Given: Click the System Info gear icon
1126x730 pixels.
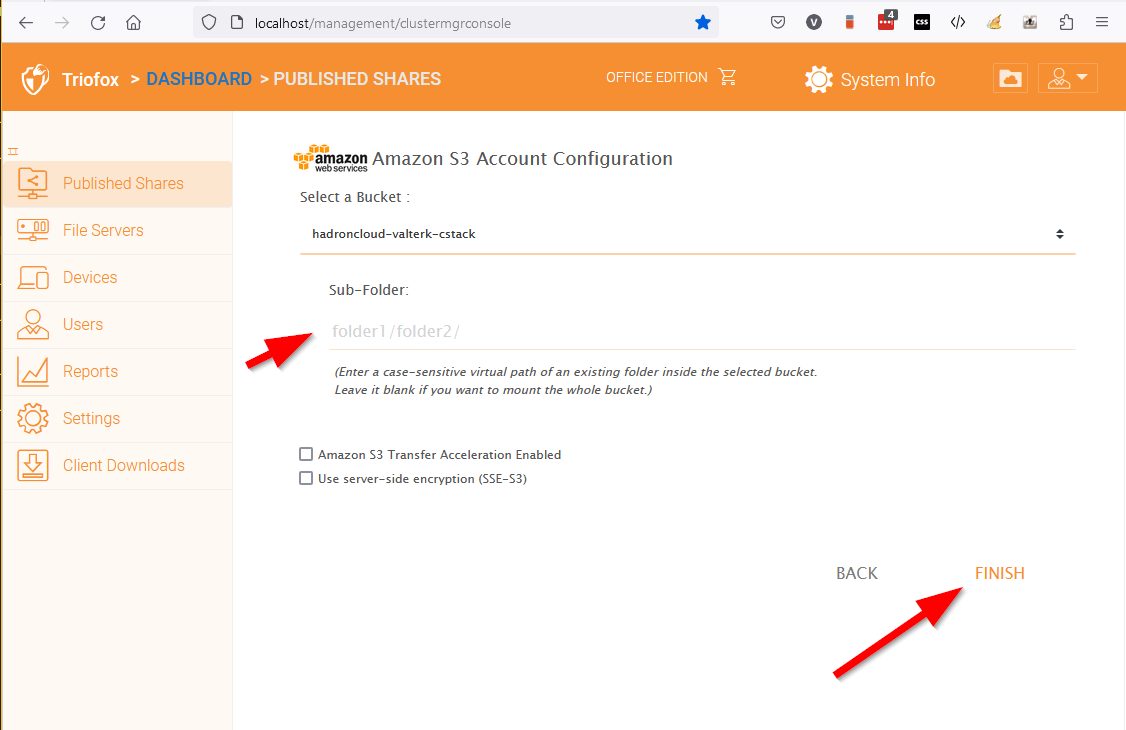Looking at the screenshot, I should point(819,79).
